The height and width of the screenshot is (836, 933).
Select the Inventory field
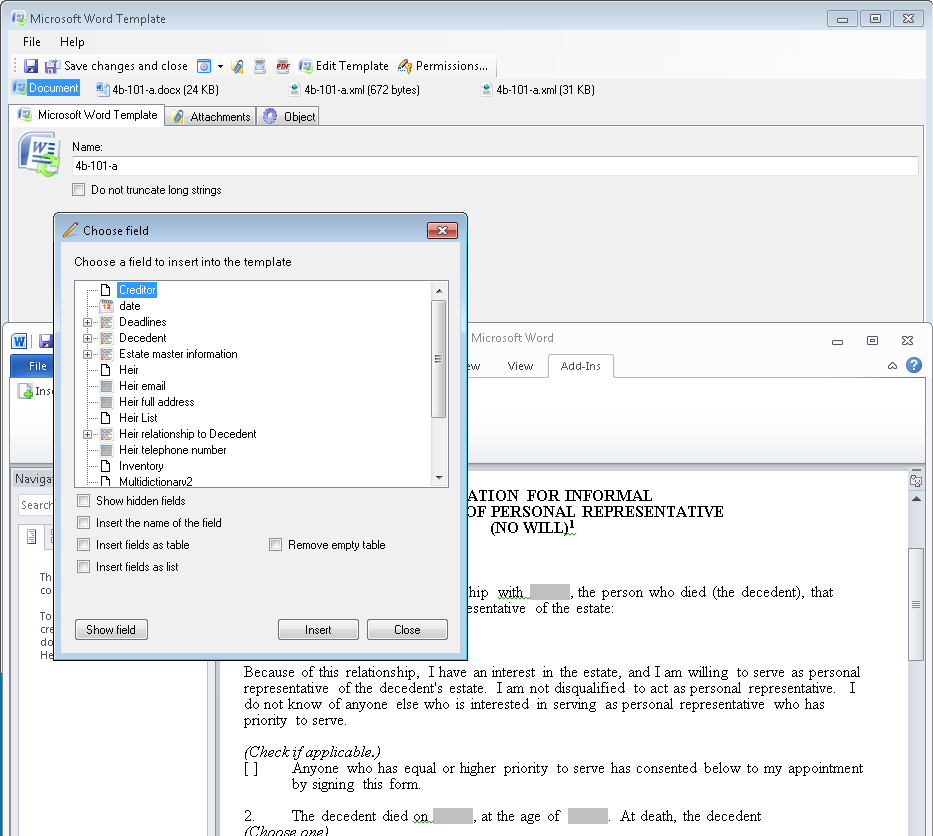pyautogui.click(x=141, y=466)
